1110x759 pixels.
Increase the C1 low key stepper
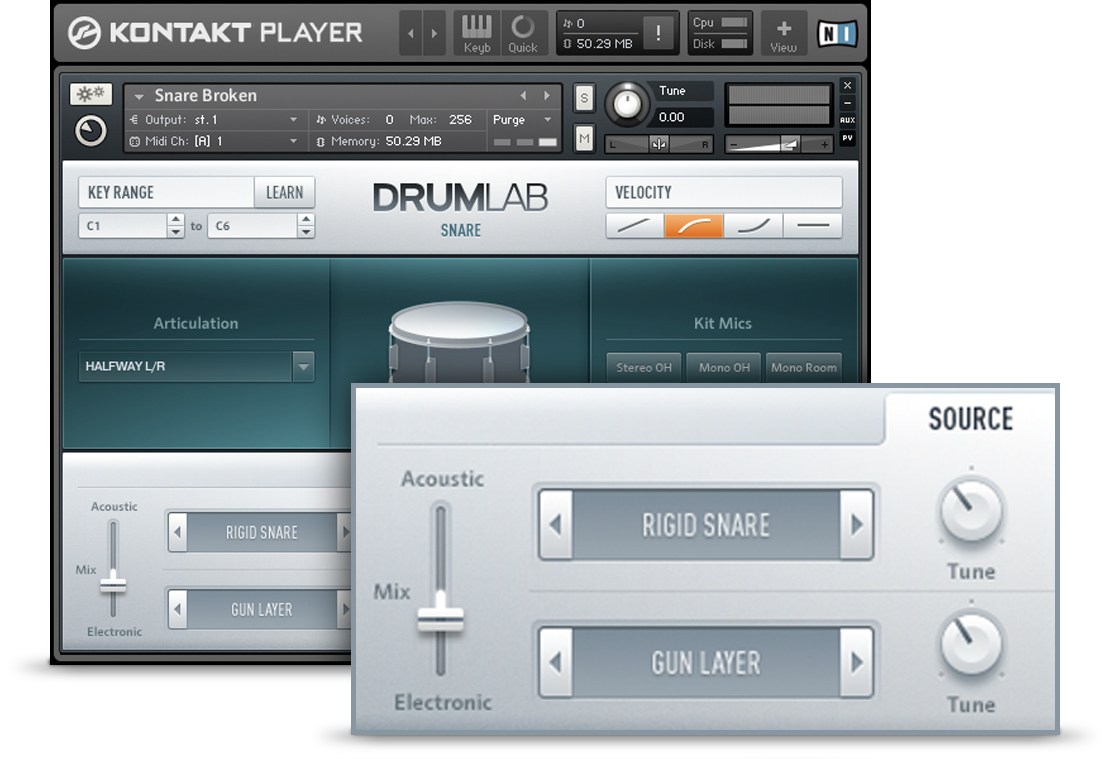click(x=176, y=220)
